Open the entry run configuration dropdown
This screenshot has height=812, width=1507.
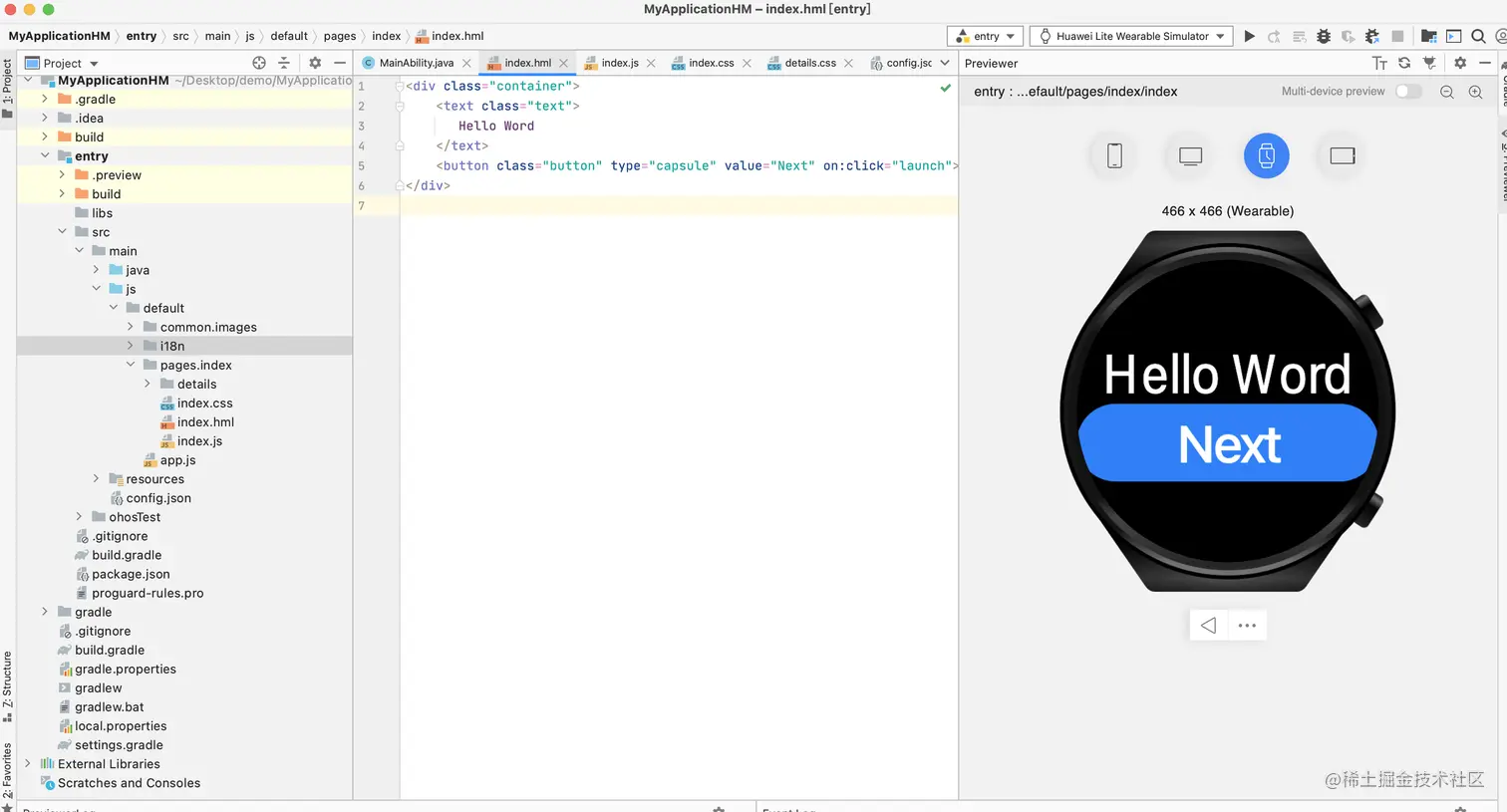pyautogui.click(x=986, y=36)
